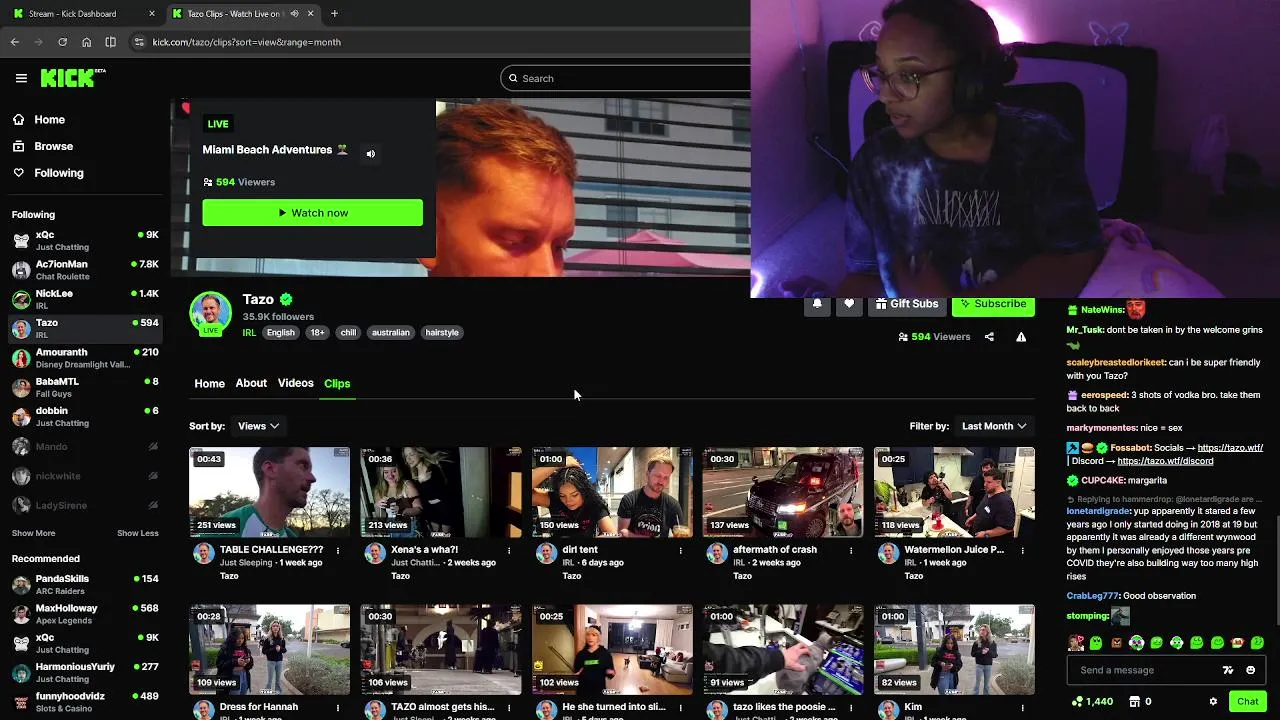Open the Sort by Views dropdown
1280x720 pixels.
click(x=257, y=426)
